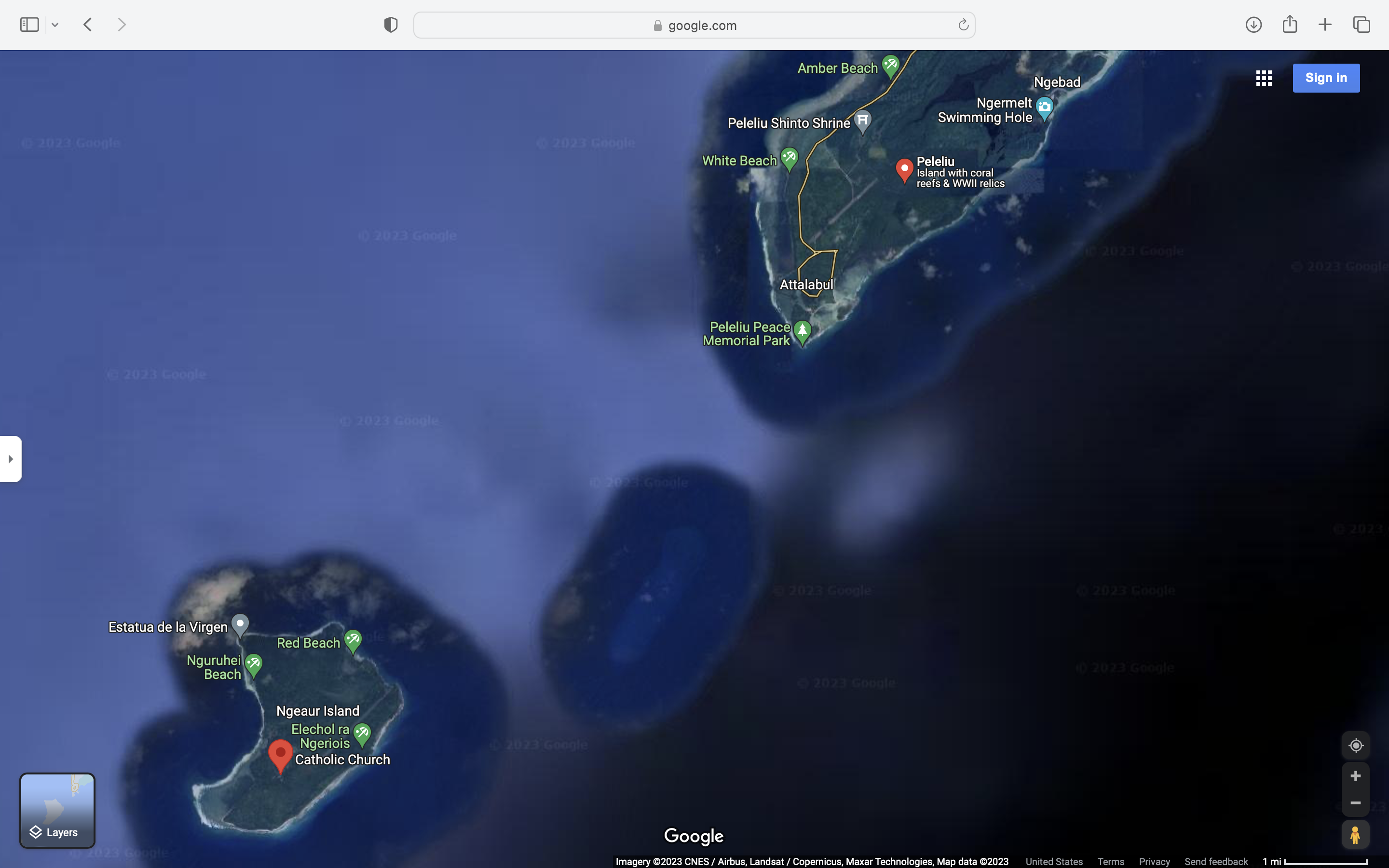Viewport: 1389px width, 868px height.
Task: Click the google.com address bar
Action: tap(694, 25)
